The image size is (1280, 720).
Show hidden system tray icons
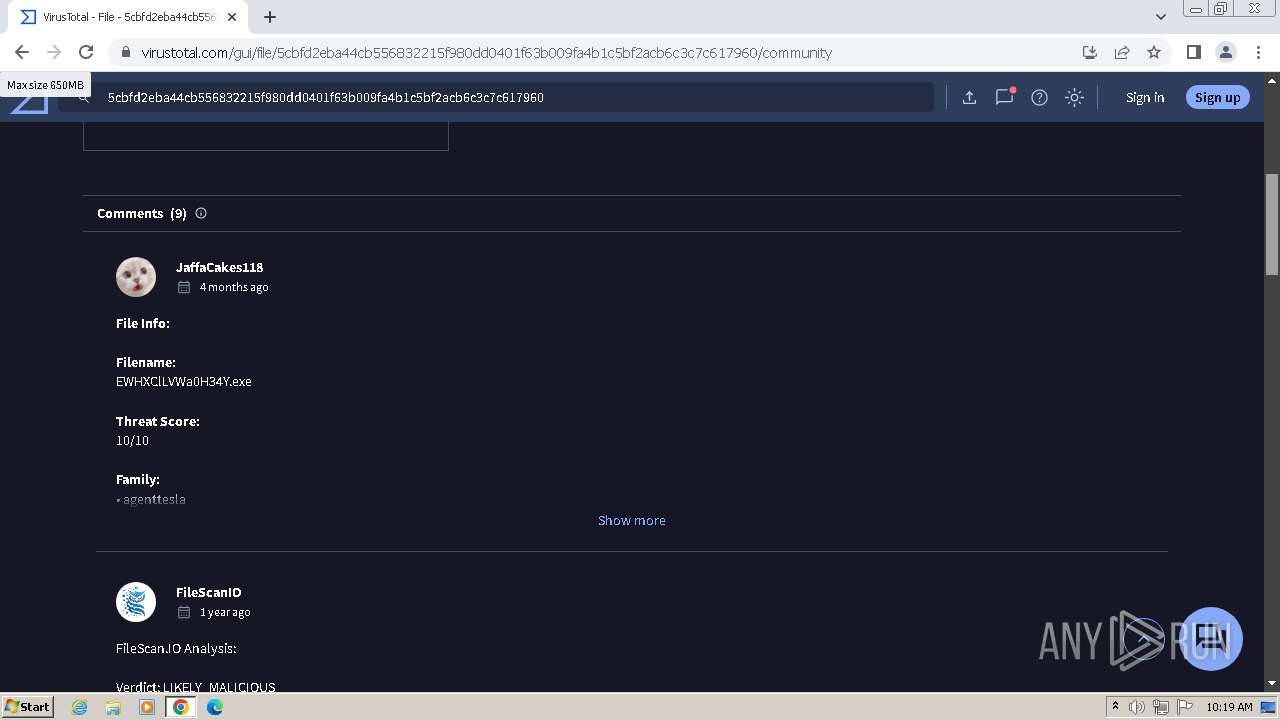(1115, 707)
